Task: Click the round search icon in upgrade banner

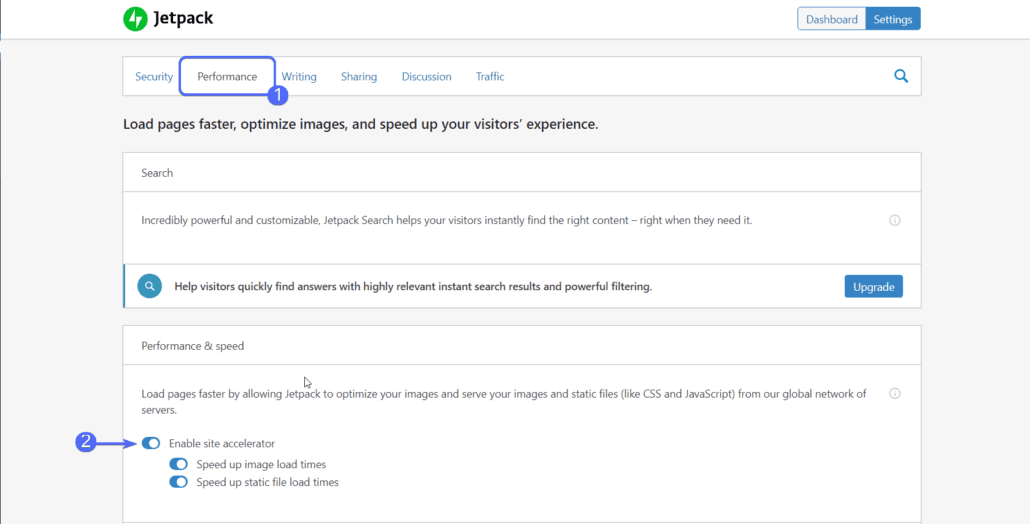Action: click(x=150, y=286)
